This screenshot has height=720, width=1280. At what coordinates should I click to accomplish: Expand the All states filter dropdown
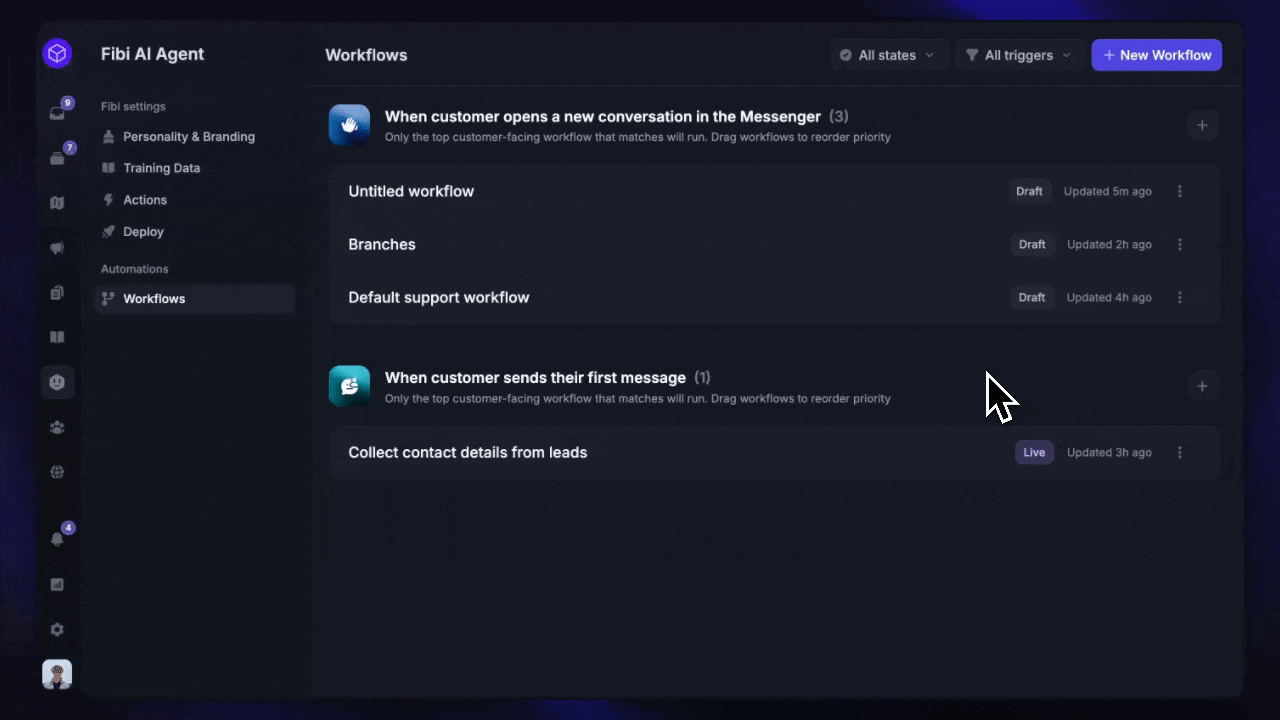[x=887, y=55]
